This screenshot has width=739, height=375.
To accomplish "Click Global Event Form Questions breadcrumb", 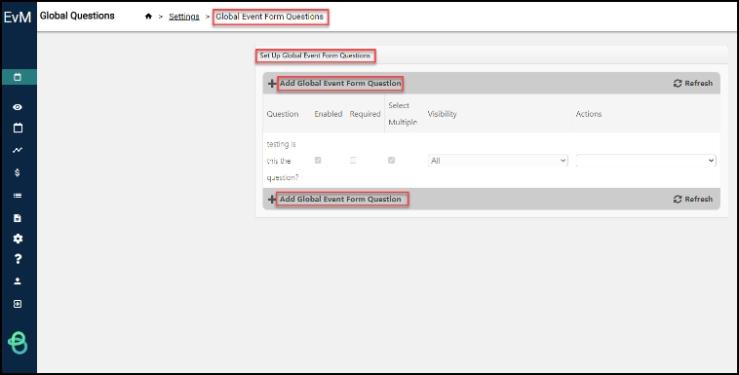I will [x=270, y=16].
